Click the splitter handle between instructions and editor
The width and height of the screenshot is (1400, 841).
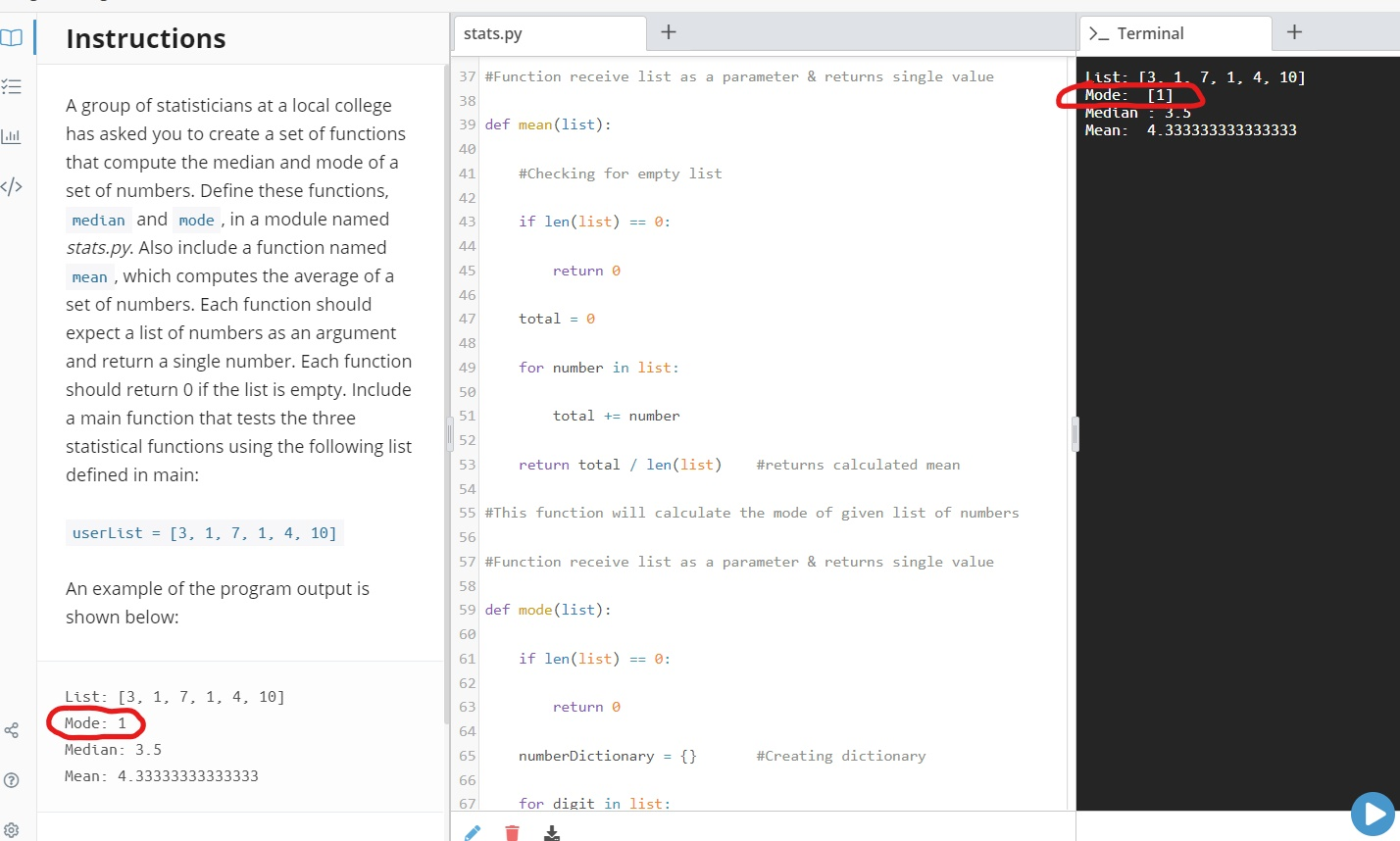(450, 434)
